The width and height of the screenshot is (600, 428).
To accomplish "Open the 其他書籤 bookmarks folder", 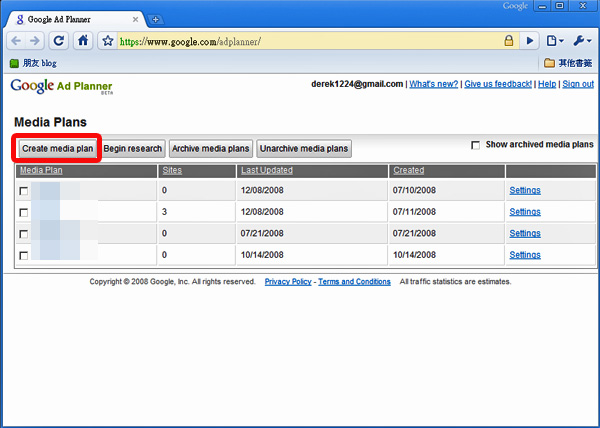I will point(568,63).
